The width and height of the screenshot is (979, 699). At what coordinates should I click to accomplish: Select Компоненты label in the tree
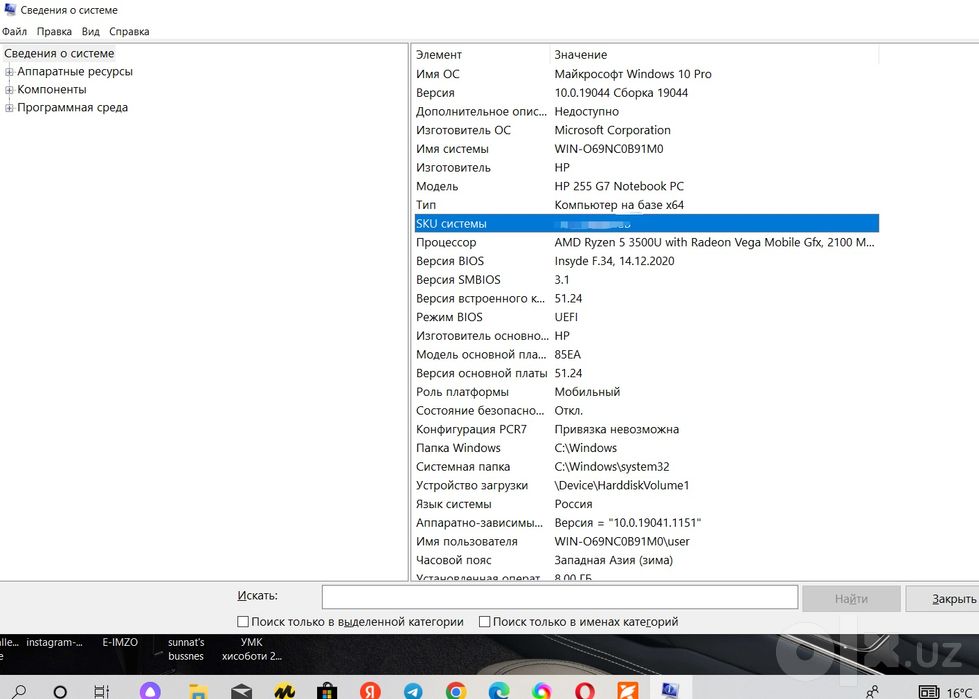[x=52, y=90]
